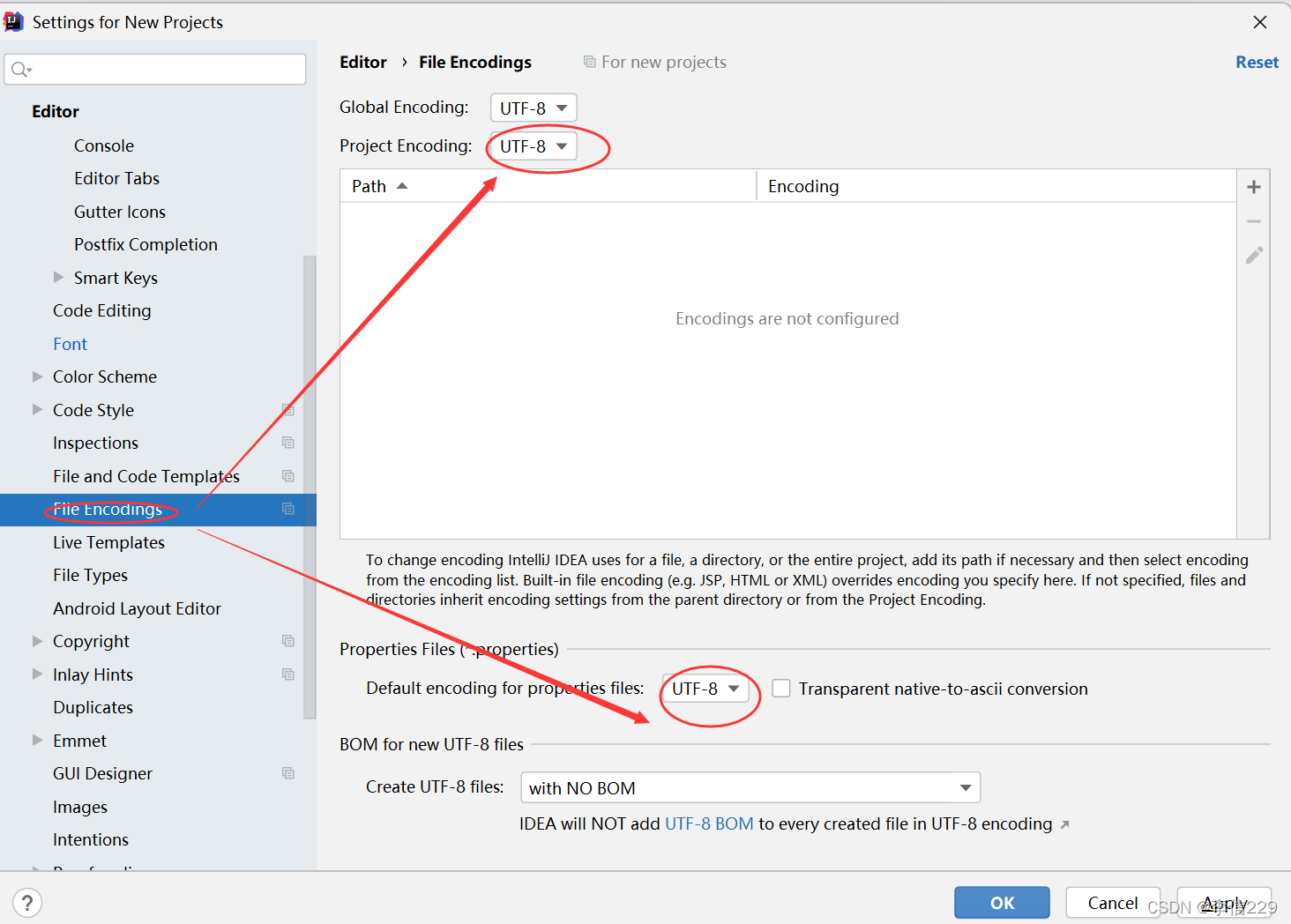Image resolution: width=1291 pixels, height=924 pixels.
Task: Click project-level icon beside File and Code Templates
Action: [287, 476]
